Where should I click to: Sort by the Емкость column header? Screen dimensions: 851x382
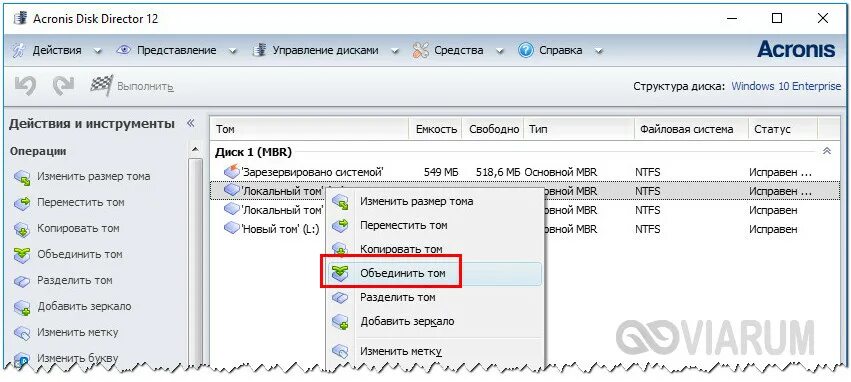435,129
